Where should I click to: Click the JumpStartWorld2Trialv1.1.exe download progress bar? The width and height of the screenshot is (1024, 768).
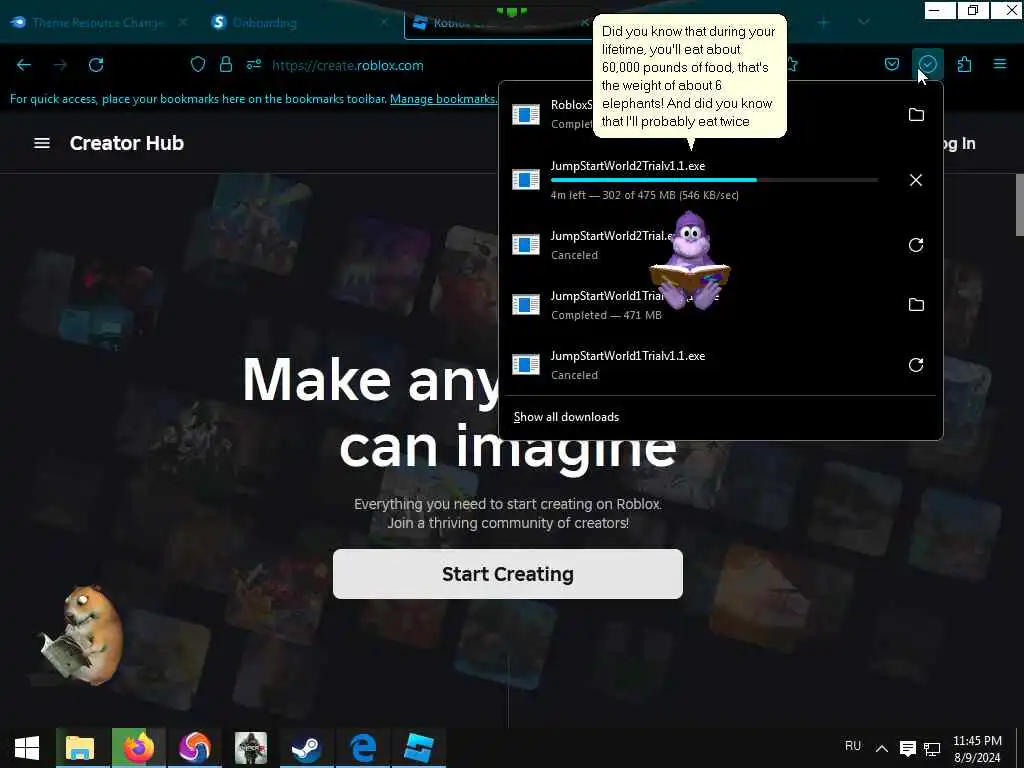[714, 180]
